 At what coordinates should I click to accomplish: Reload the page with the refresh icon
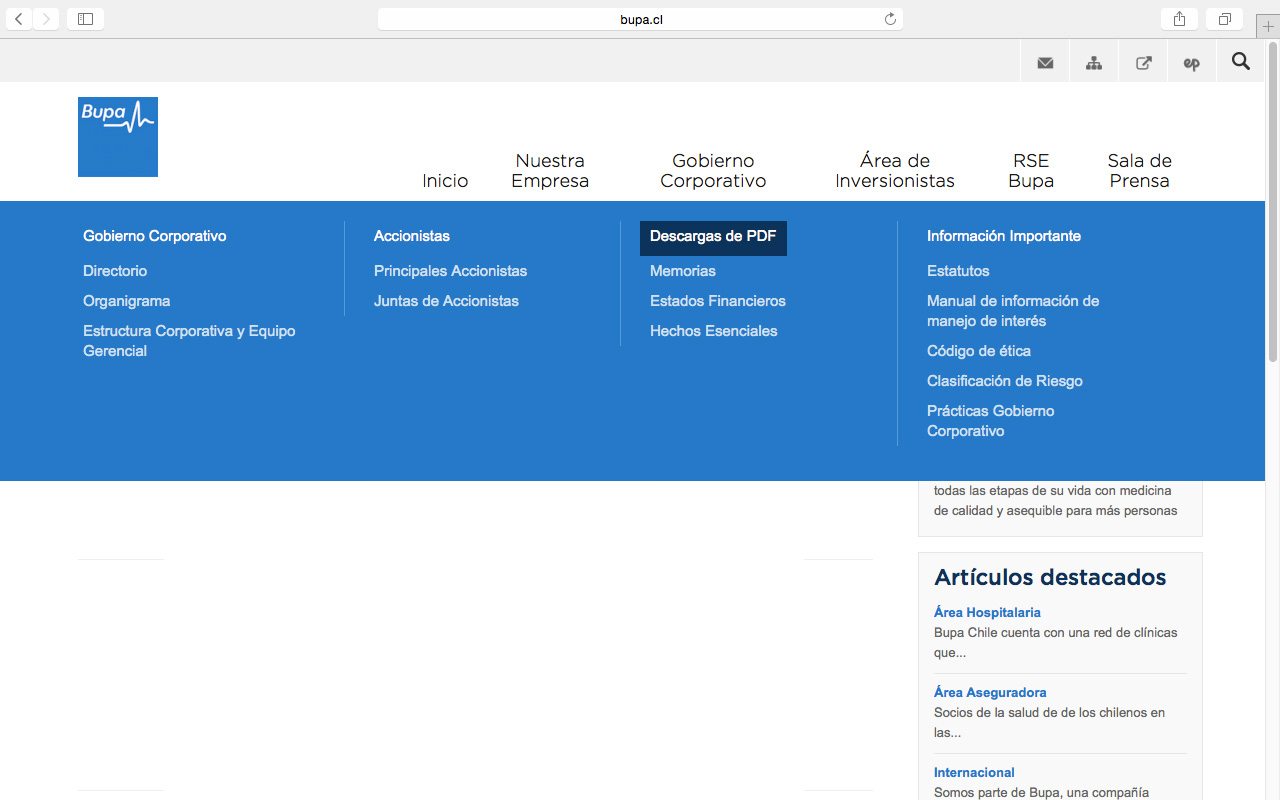click(x=890, y=19)
